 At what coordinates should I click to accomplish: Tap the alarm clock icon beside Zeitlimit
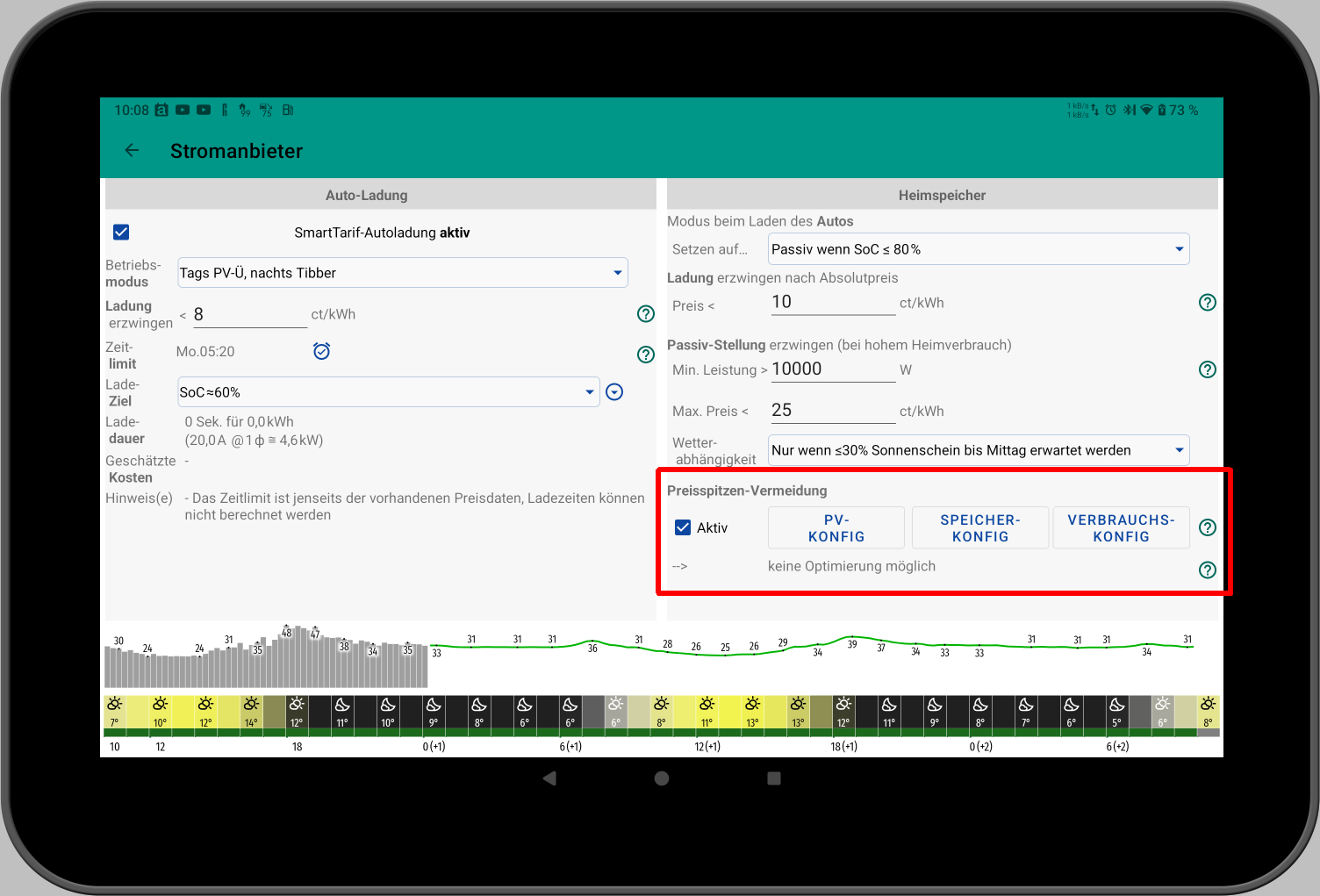[321, 351]
